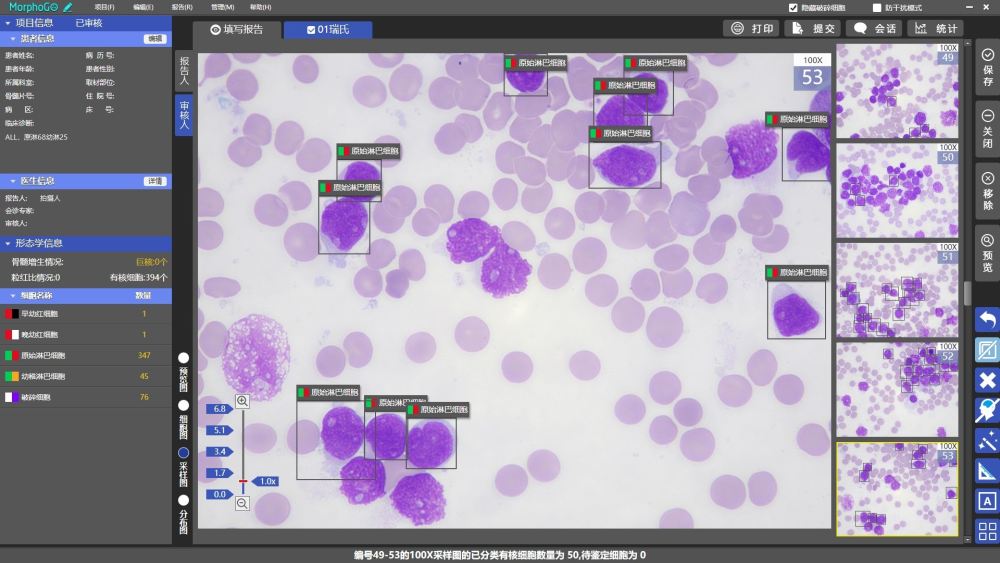Collapse the 医生信息 section arrow

point(13,181)
